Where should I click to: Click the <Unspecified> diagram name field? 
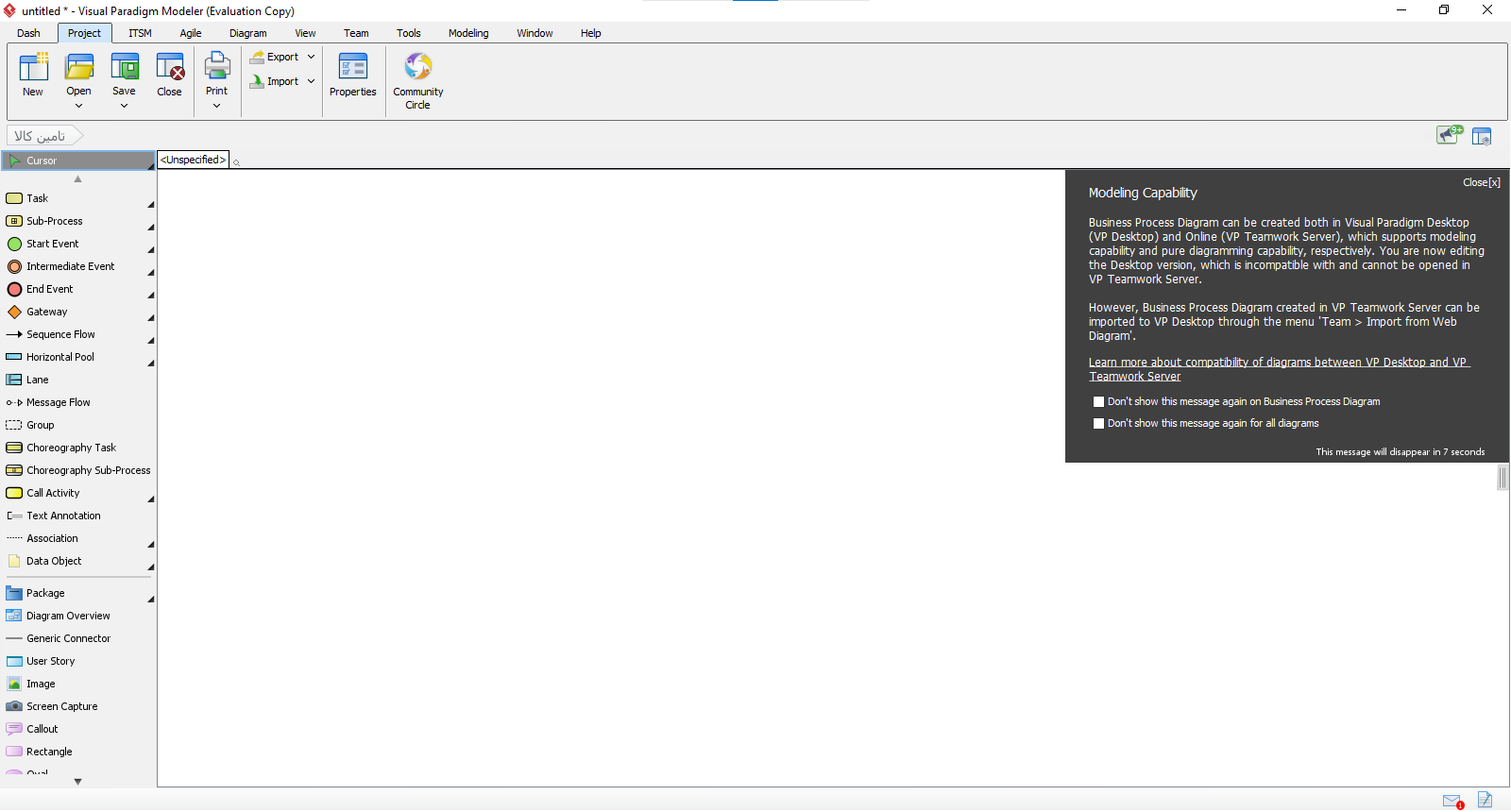coord(194,160)
